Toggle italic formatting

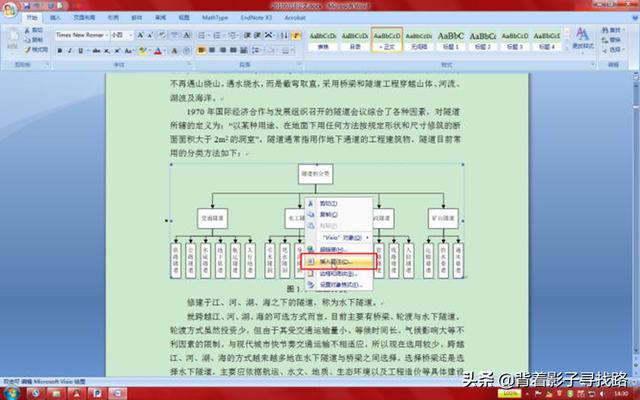pos(70,51)
